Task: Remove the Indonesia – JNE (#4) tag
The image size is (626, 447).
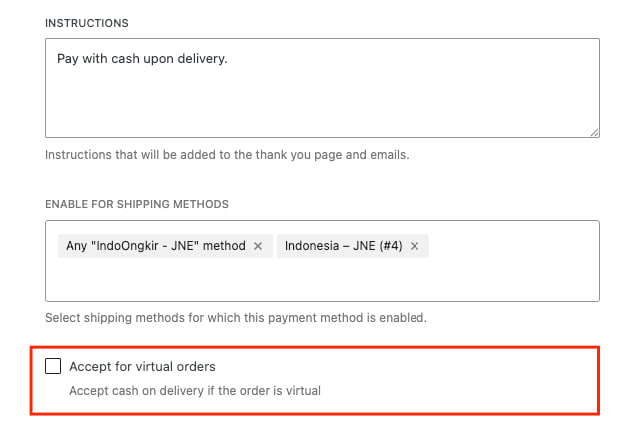Action: (414, 246)
